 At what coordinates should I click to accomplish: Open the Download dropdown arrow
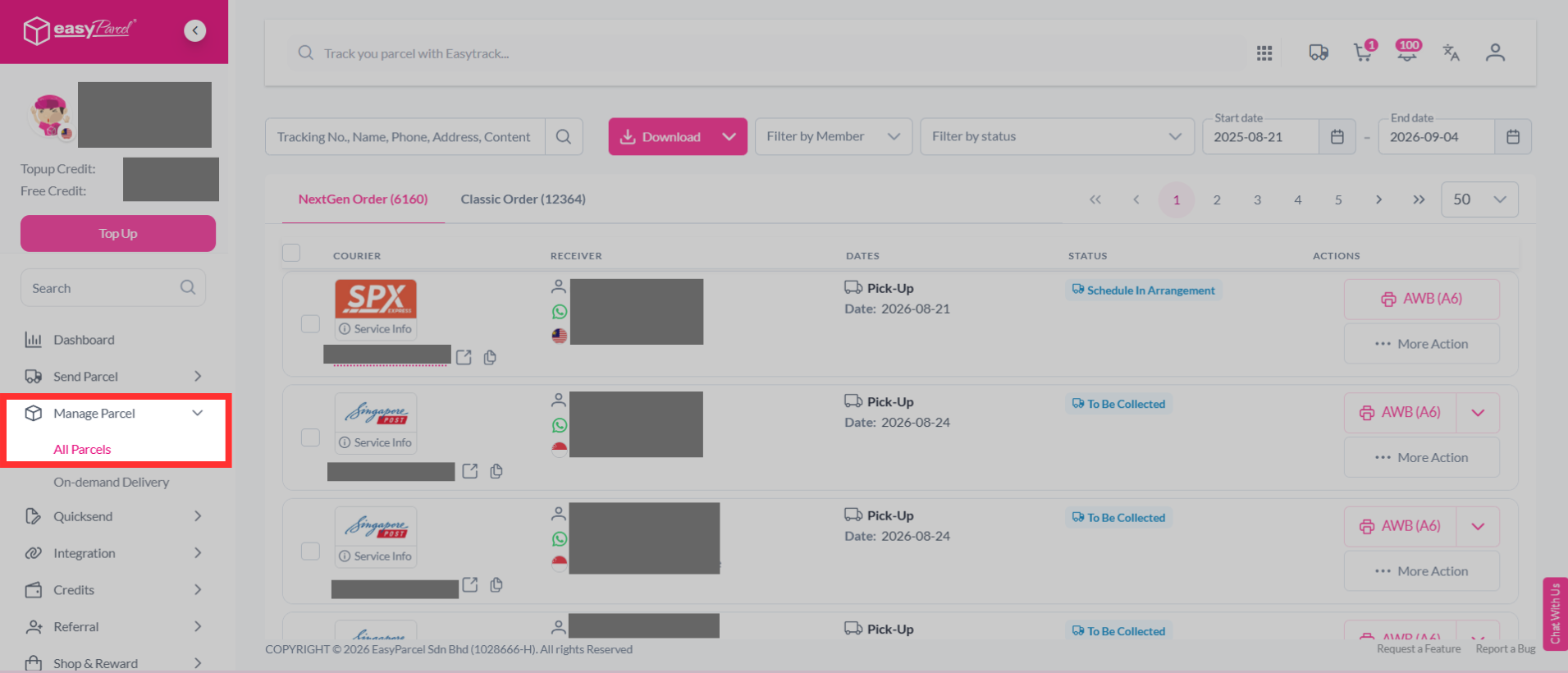[729, 137]
